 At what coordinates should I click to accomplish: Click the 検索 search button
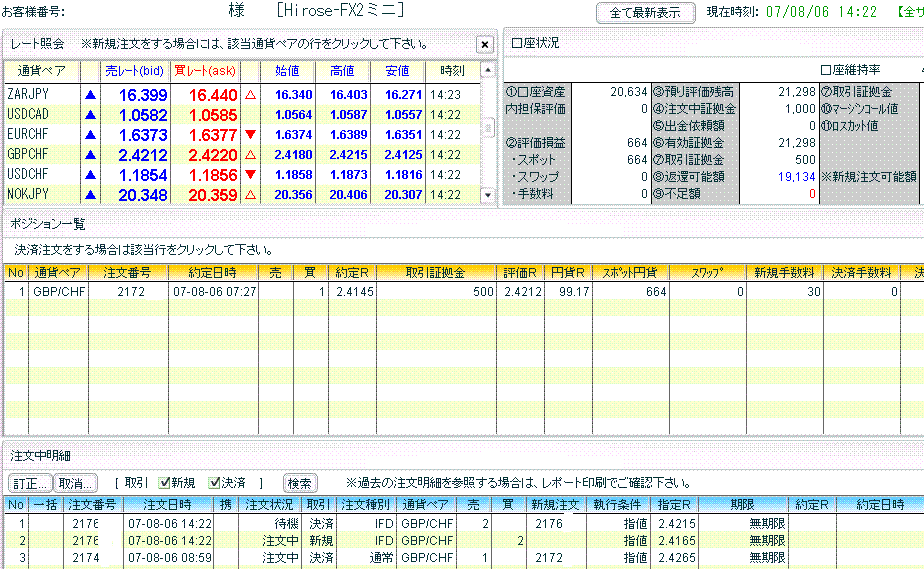tap(299, 484)
